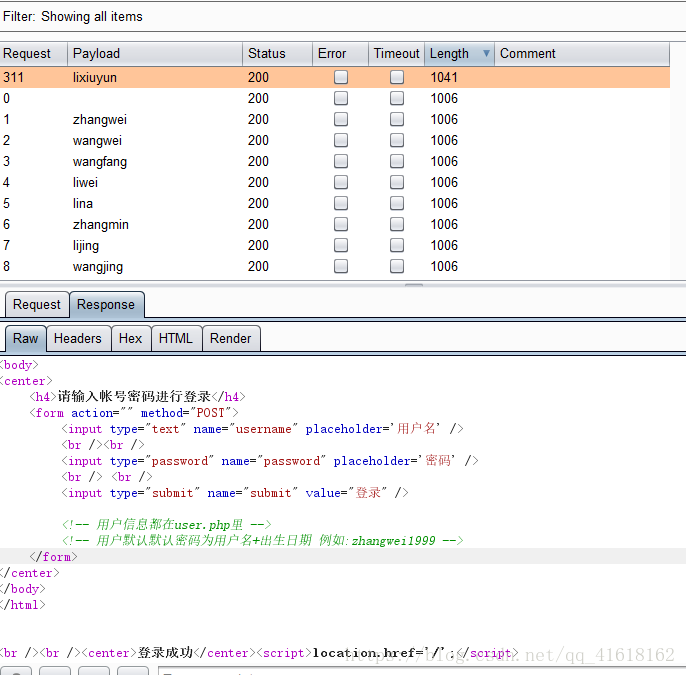Click the </form> line in response
Image resolution: width=686 pixels, height=675 pixels.
click(x=53, y=556)
